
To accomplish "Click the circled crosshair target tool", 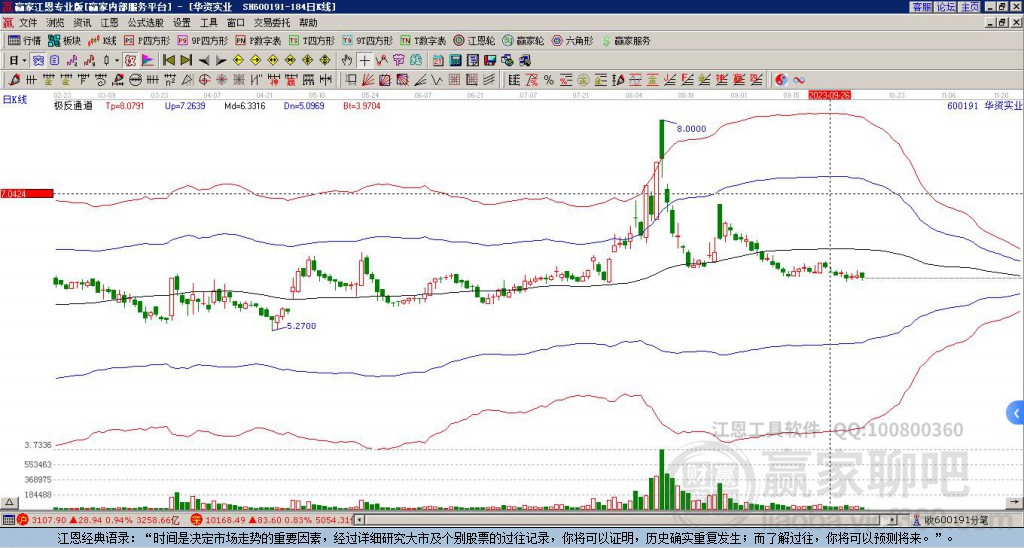I will [204, 80].
